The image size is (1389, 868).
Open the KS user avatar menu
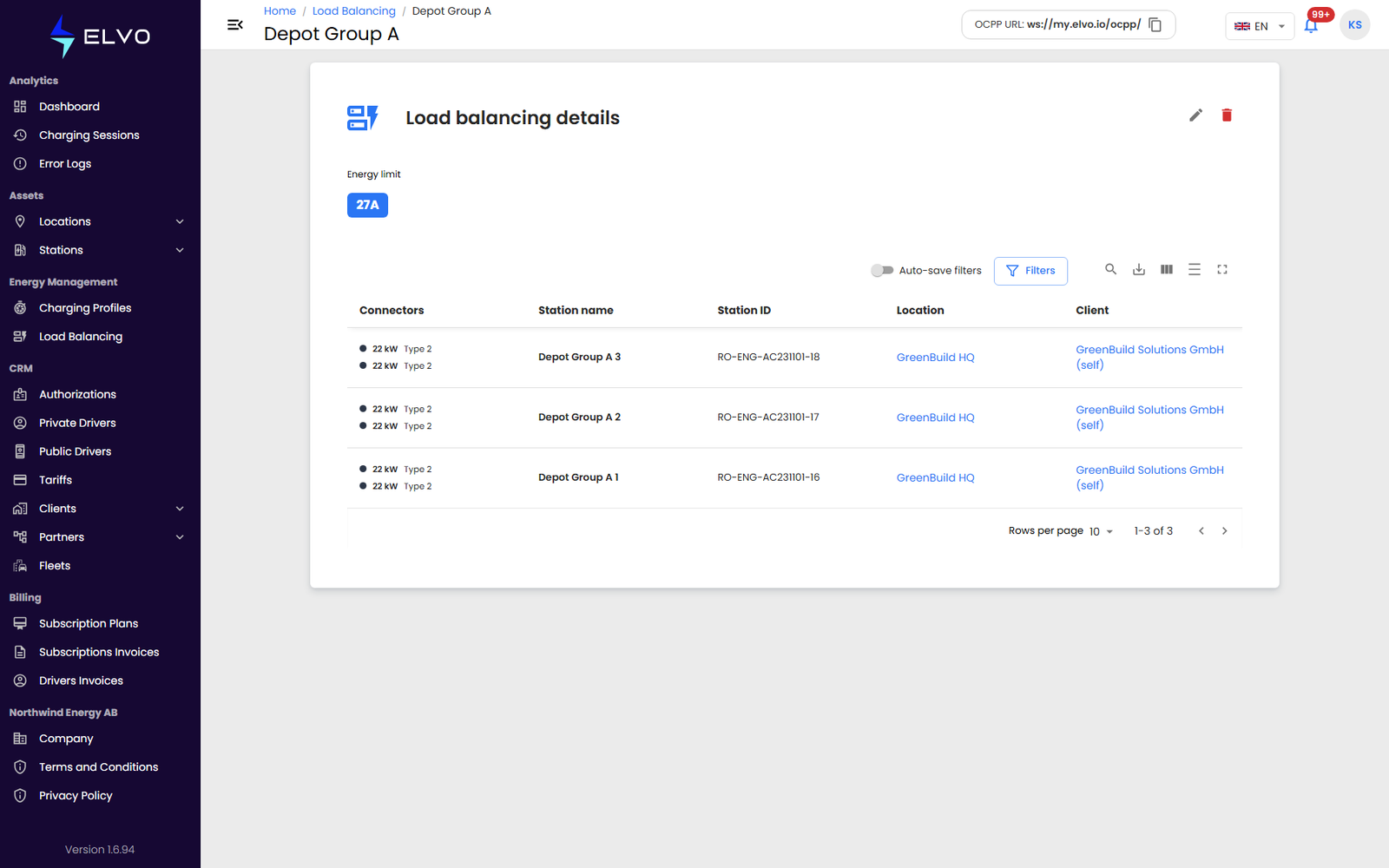coord(1354,25)
